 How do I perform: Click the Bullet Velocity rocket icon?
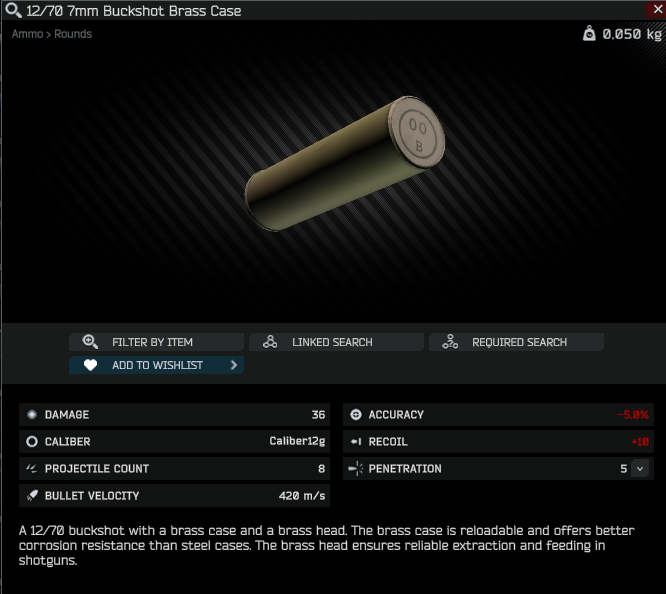[32, 495]
